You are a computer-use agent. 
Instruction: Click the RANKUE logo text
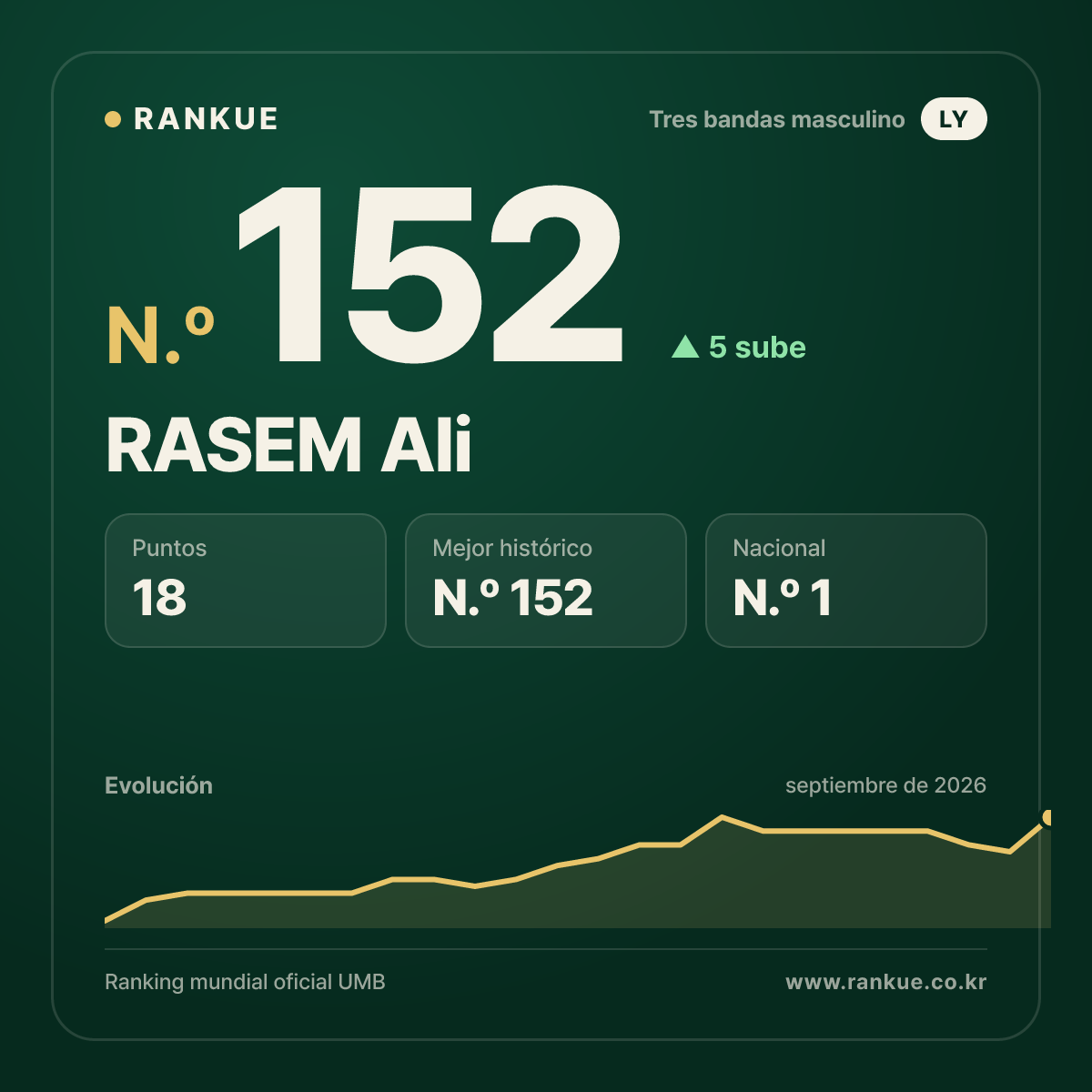pos(206,119)
